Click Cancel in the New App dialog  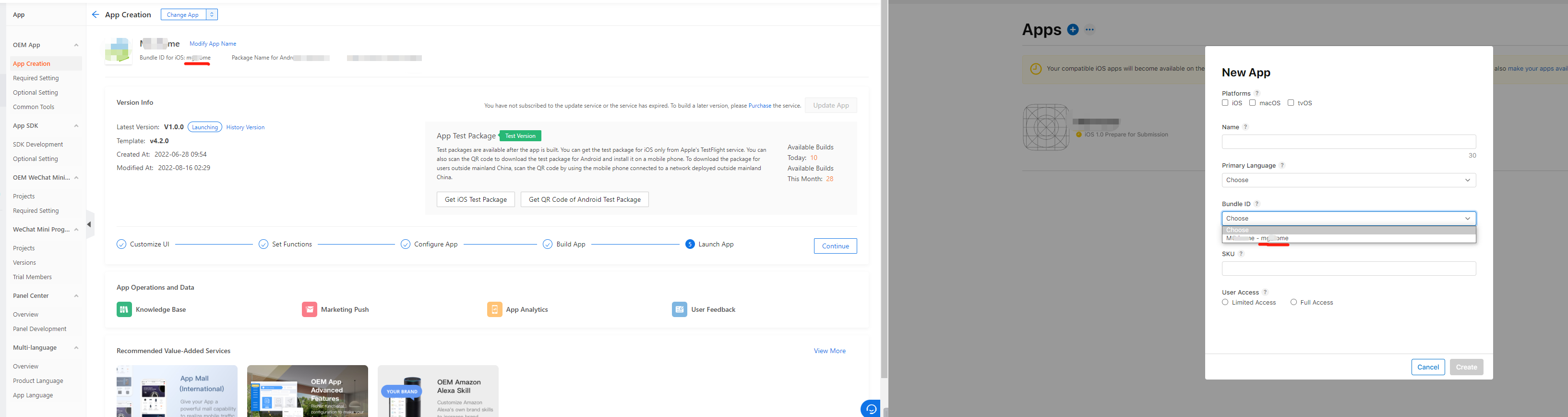click(1428, 367)
